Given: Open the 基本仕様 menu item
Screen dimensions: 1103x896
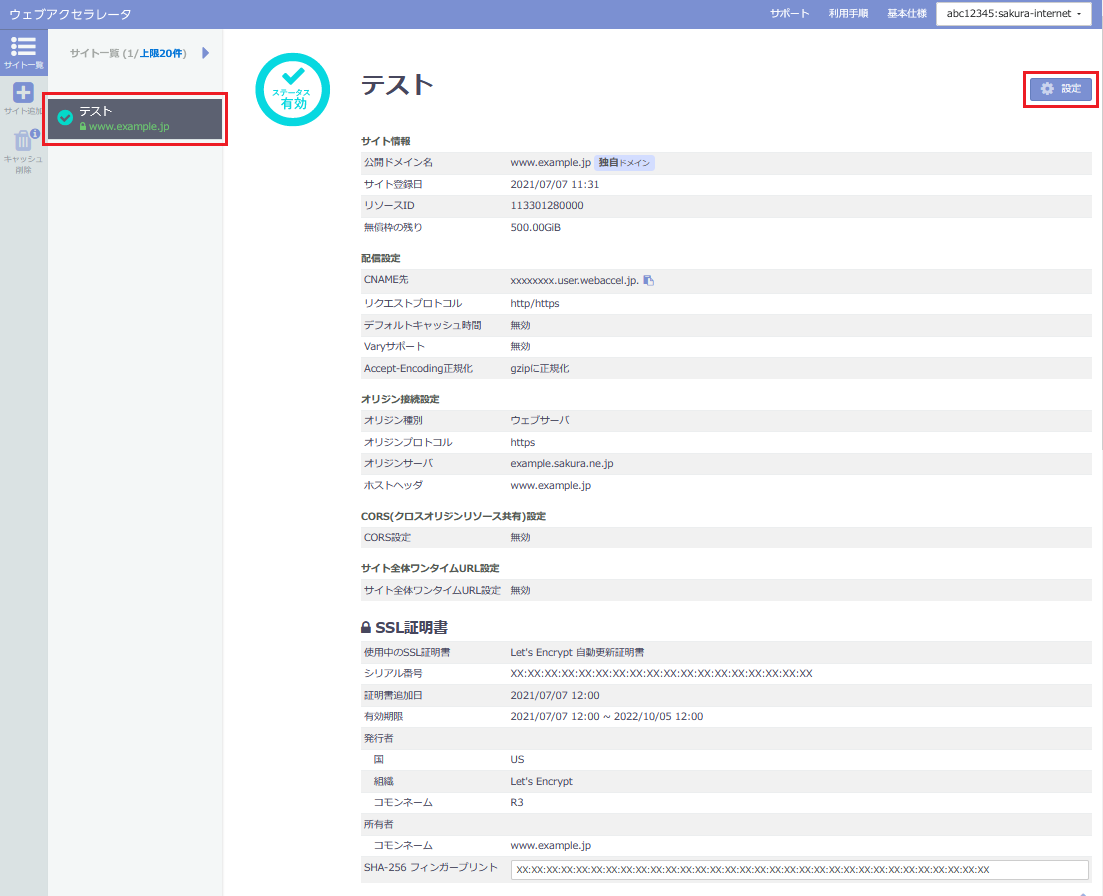Looking at the screenshot, I should click(906, 14).
